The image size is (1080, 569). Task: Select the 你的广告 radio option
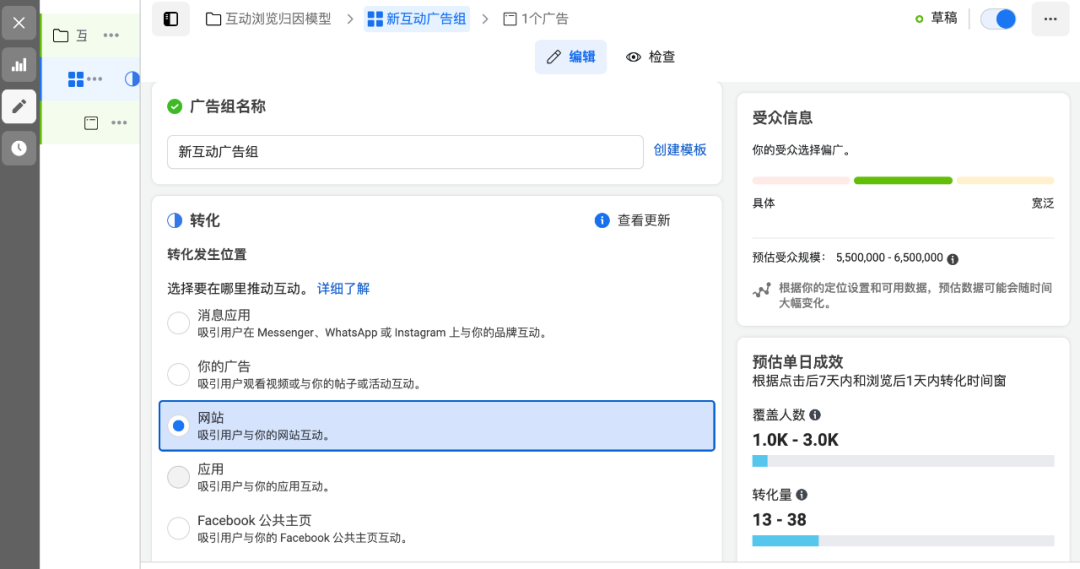[x=178, y=374]
